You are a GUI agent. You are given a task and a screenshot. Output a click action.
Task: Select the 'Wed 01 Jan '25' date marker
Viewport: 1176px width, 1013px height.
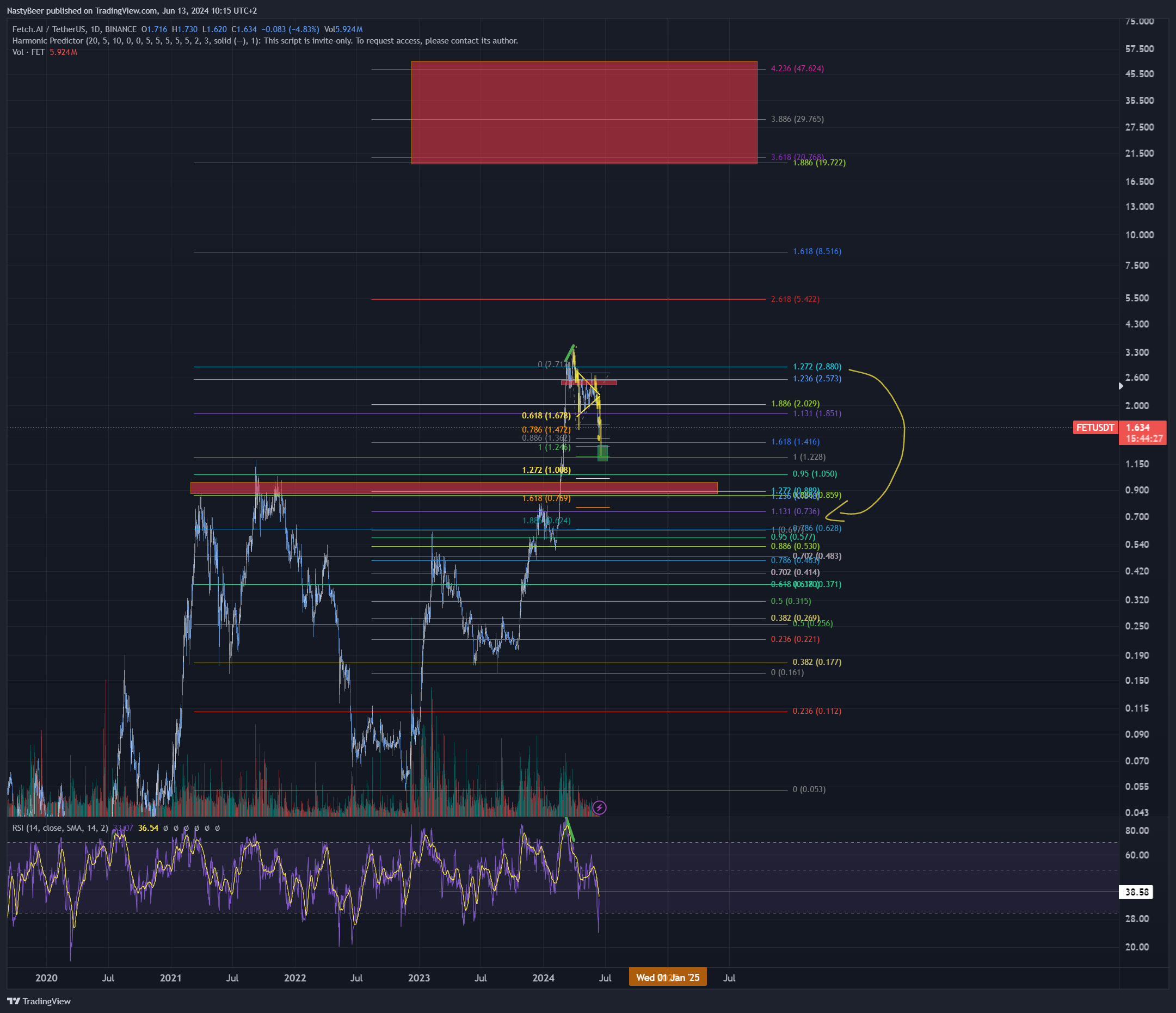[x=668, y=977]
